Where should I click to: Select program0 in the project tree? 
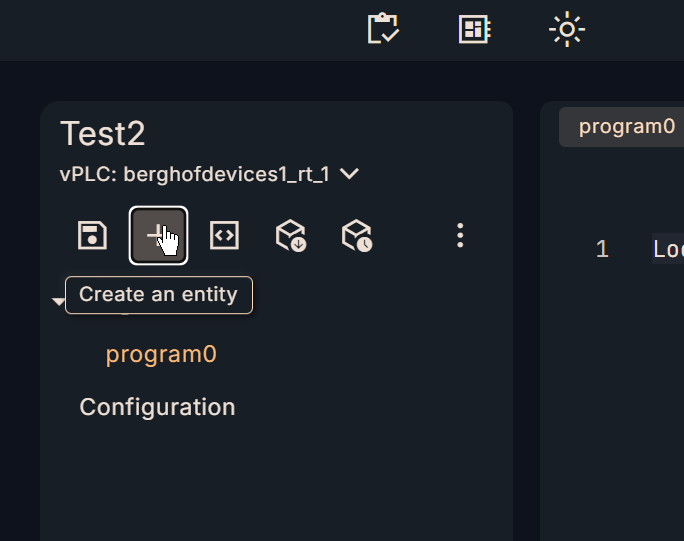click(161, 354)
